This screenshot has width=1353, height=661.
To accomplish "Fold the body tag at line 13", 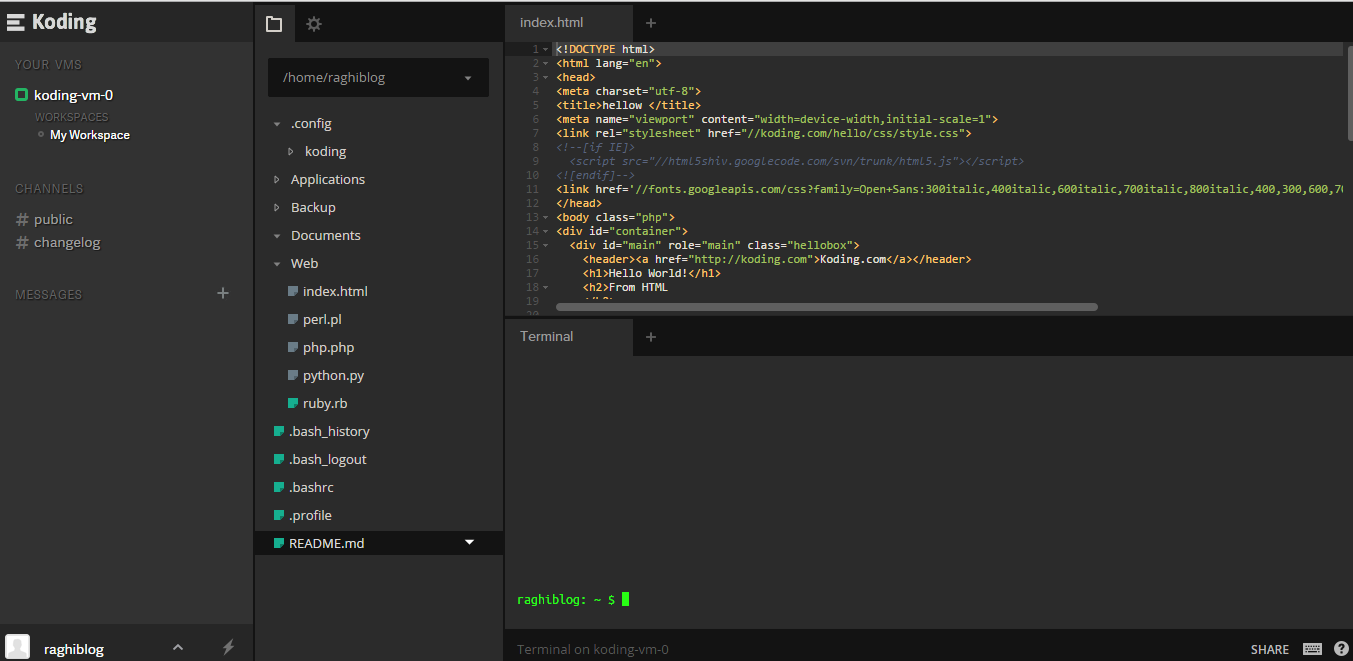I will pos(545,217).
